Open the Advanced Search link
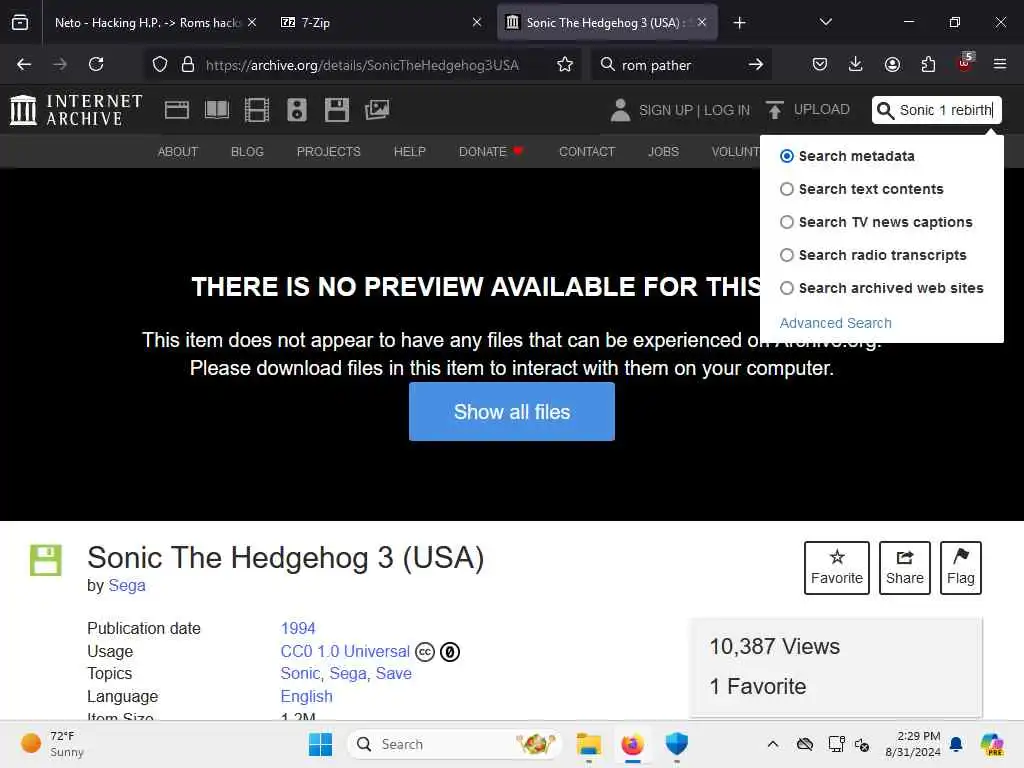 click(x=835, y=323)
